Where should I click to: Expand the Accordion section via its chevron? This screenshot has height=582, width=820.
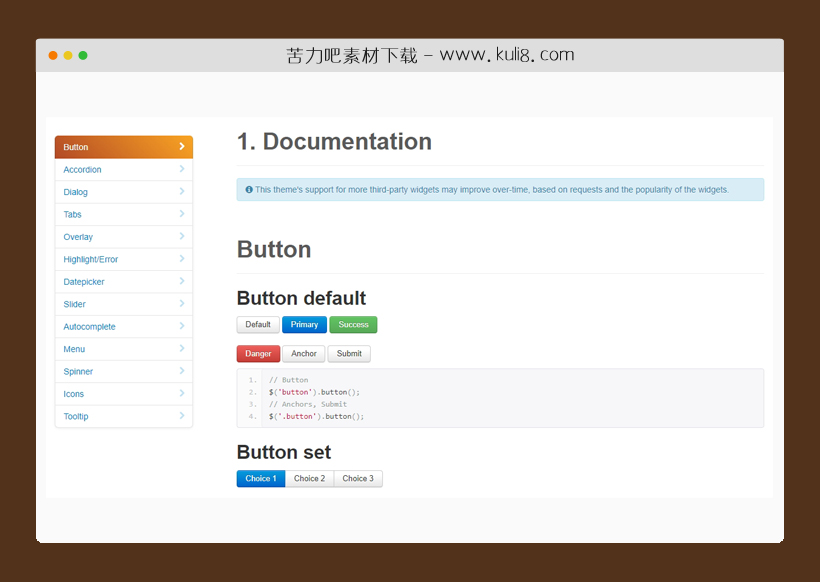click(182, 169)
